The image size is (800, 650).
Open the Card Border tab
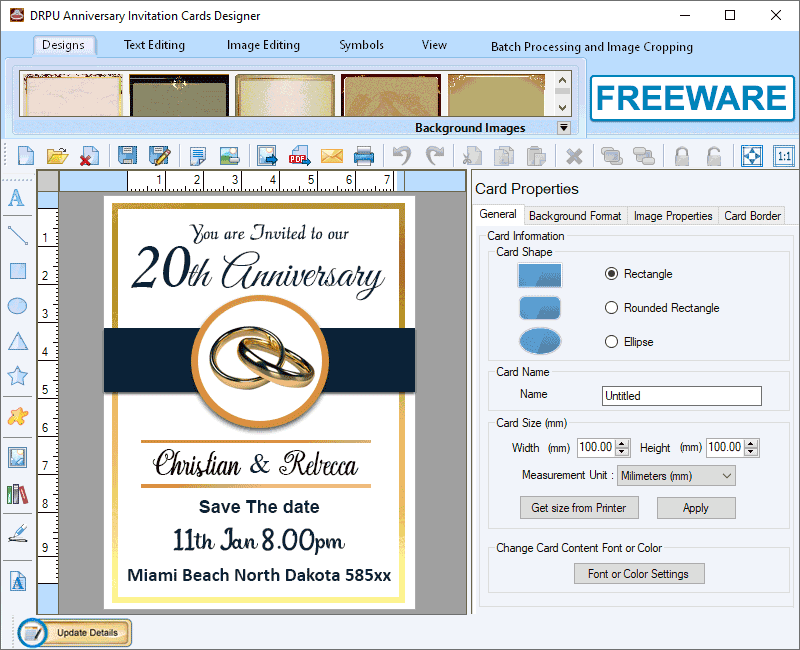coord(751,215)
